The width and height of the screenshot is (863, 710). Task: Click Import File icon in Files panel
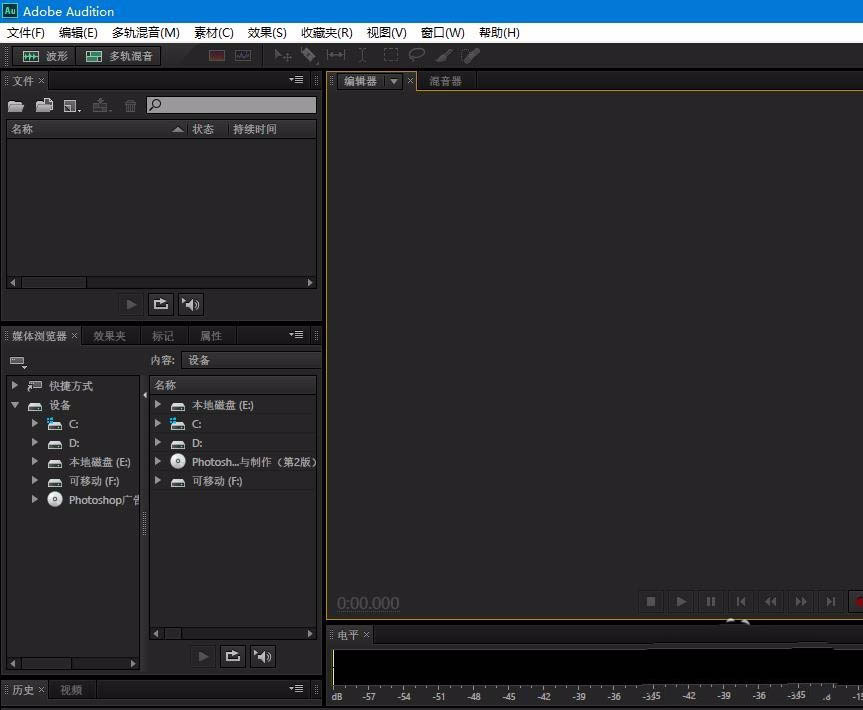[x=44, y=105]
